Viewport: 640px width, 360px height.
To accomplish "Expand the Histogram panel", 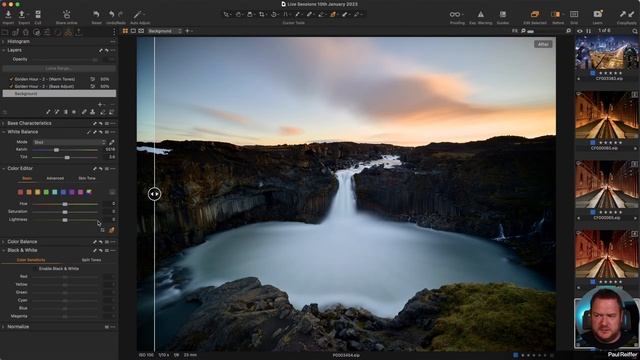I will (x=4, y=42).
